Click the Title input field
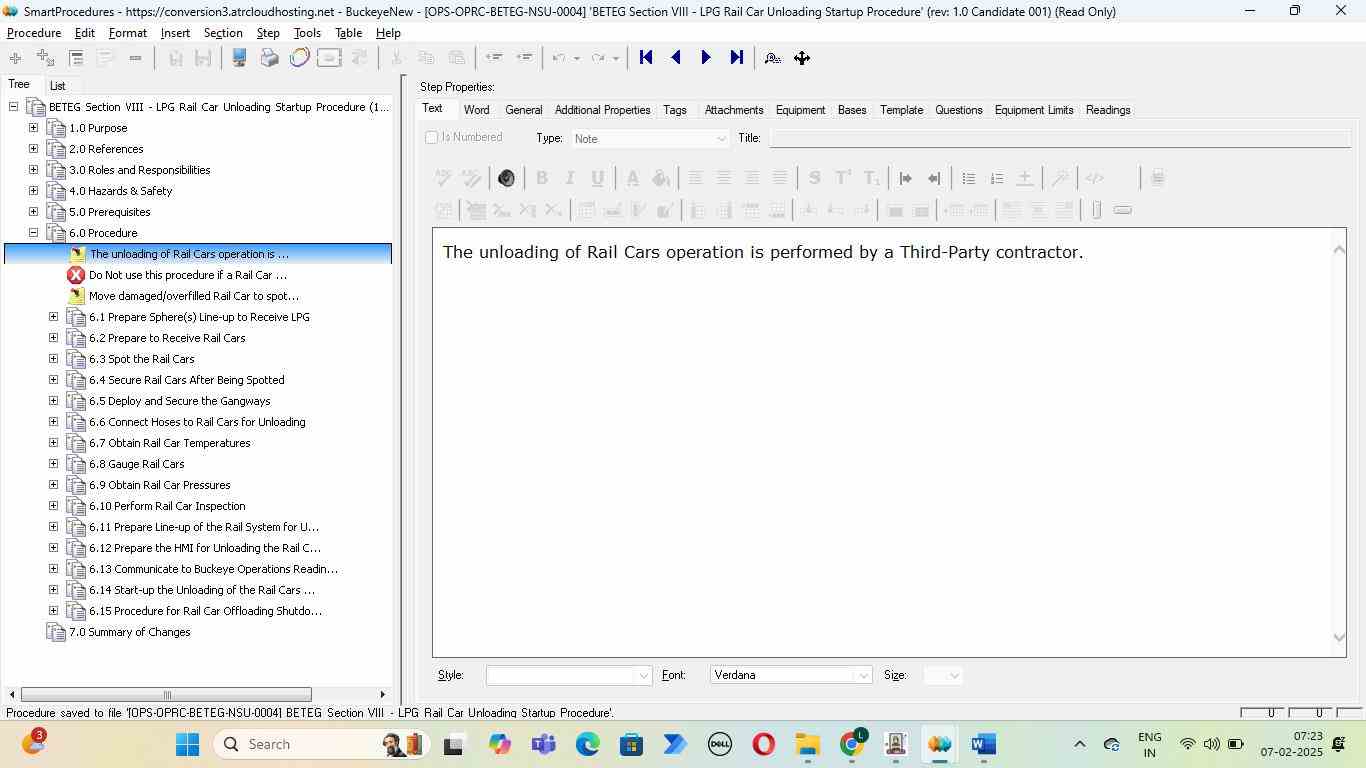Viewport: 1366px width, 768px height. pos(1059,138)
